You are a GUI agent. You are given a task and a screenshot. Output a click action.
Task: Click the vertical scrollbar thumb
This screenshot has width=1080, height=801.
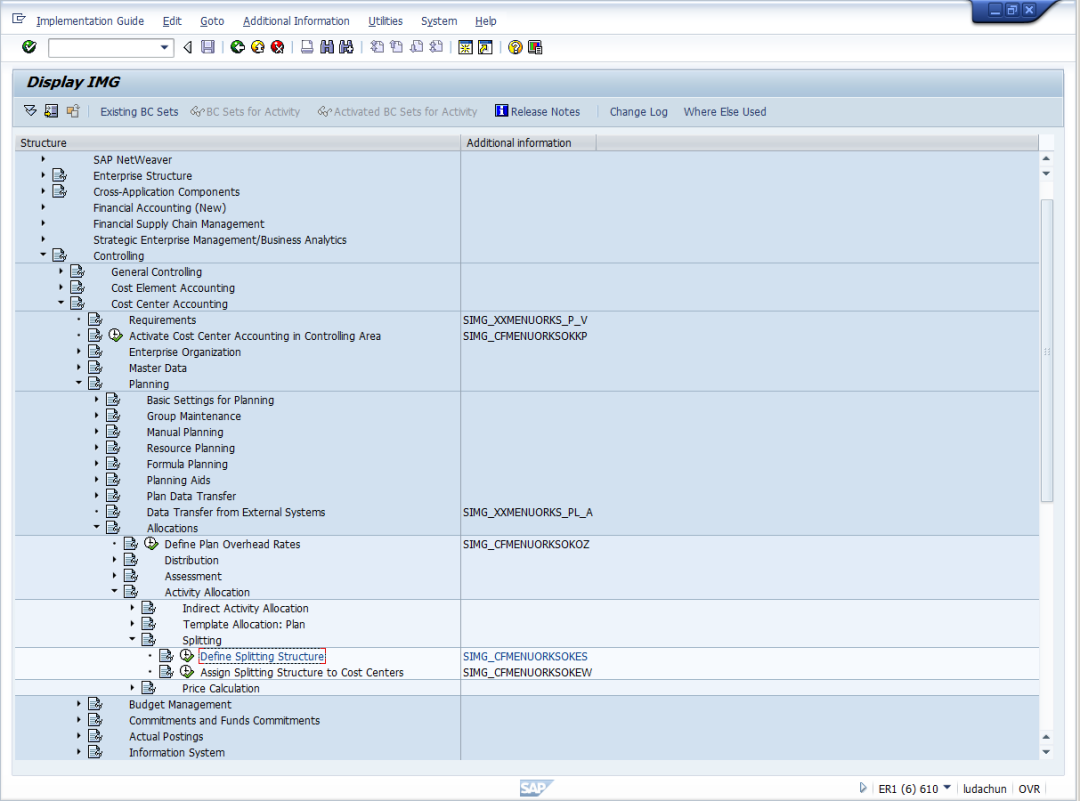tap(1046, 350)
